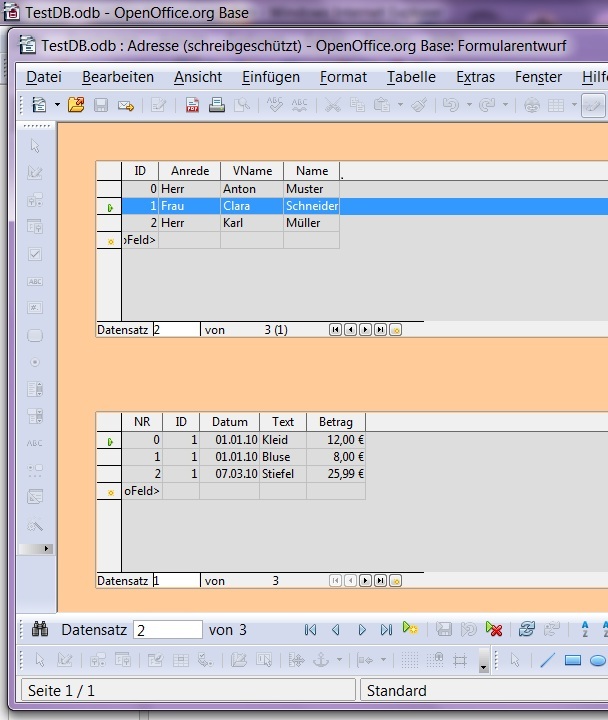
Task: Click the Betrag column header
Action: [x=335, y=422]
